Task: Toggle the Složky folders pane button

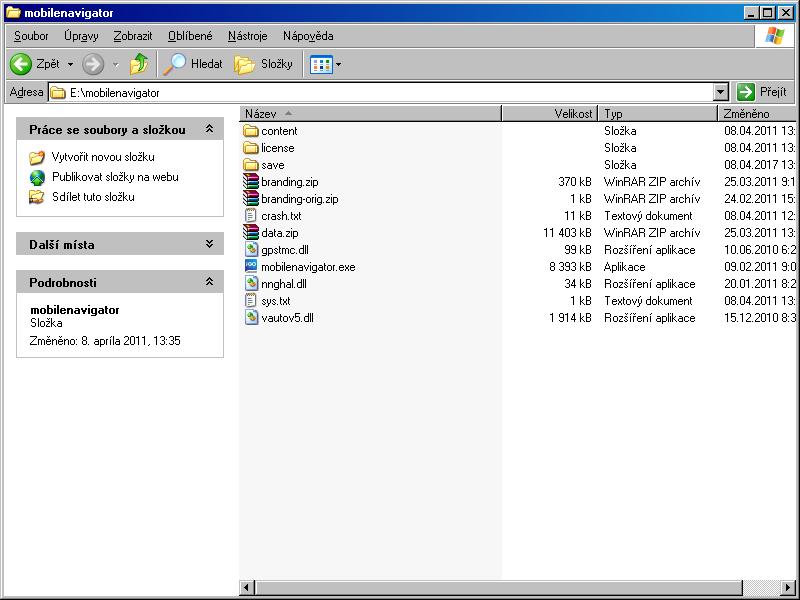Action: (263, 64)
